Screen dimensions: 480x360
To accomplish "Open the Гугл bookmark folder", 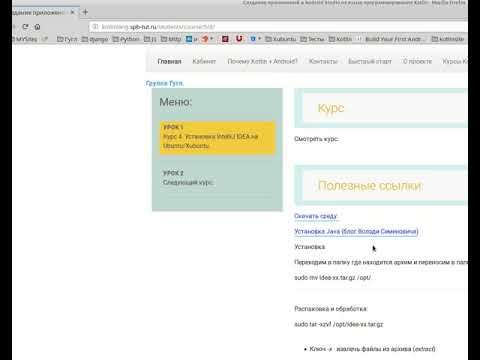I will point(67,39).
